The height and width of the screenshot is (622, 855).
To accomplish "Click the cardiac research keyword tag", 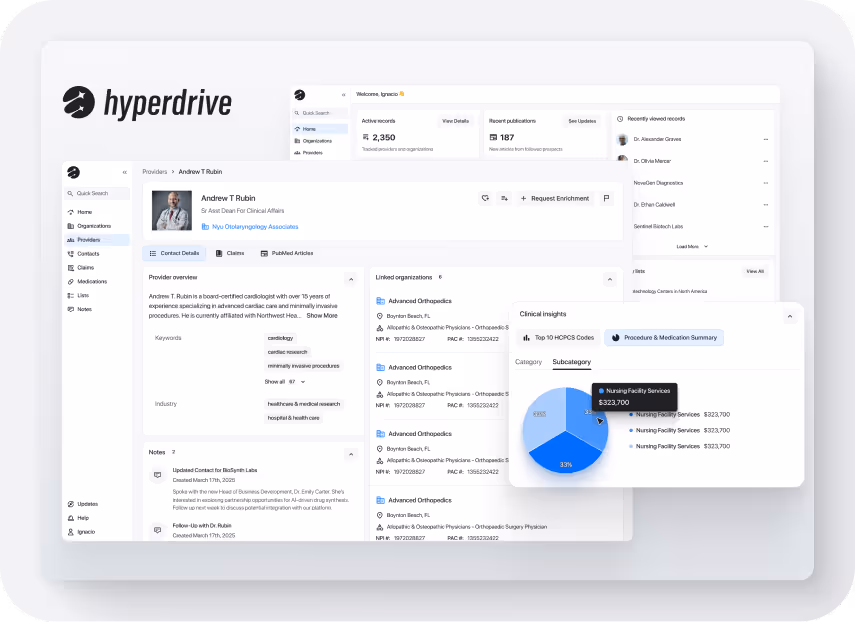I will point(287,352).
